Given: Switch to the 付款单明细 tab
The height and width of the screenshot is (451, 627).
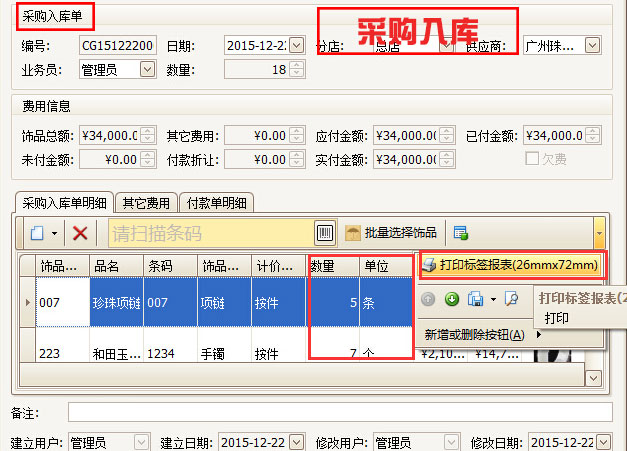Looking at the screenshot, I should [x=216, y=202].
